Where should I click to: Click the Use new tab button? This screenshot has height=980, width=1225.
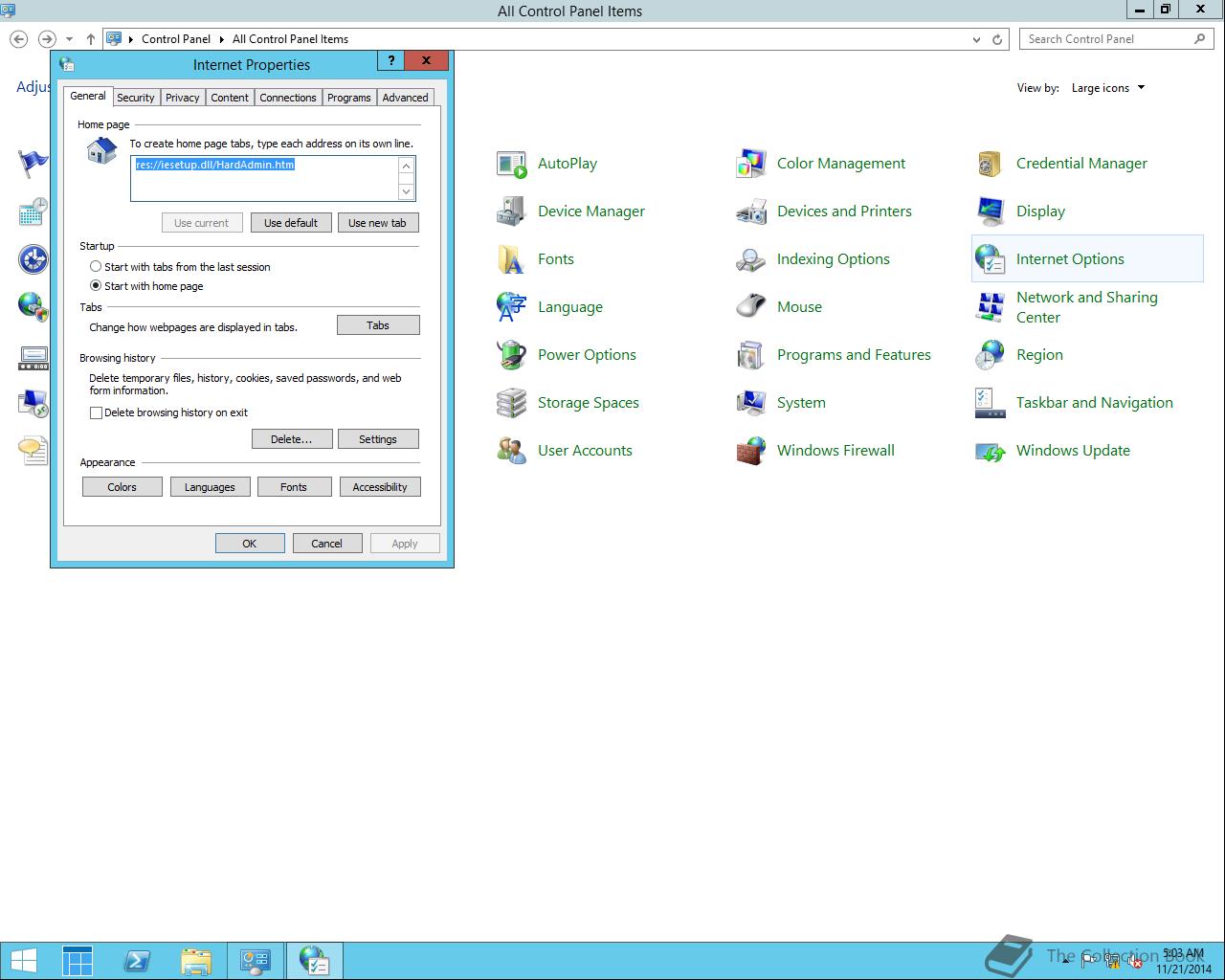pyautogui.click(x=377, y=223)
